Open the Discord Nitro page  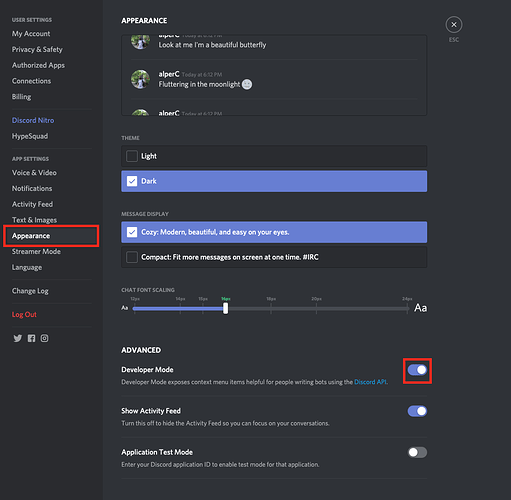[33, 120]
